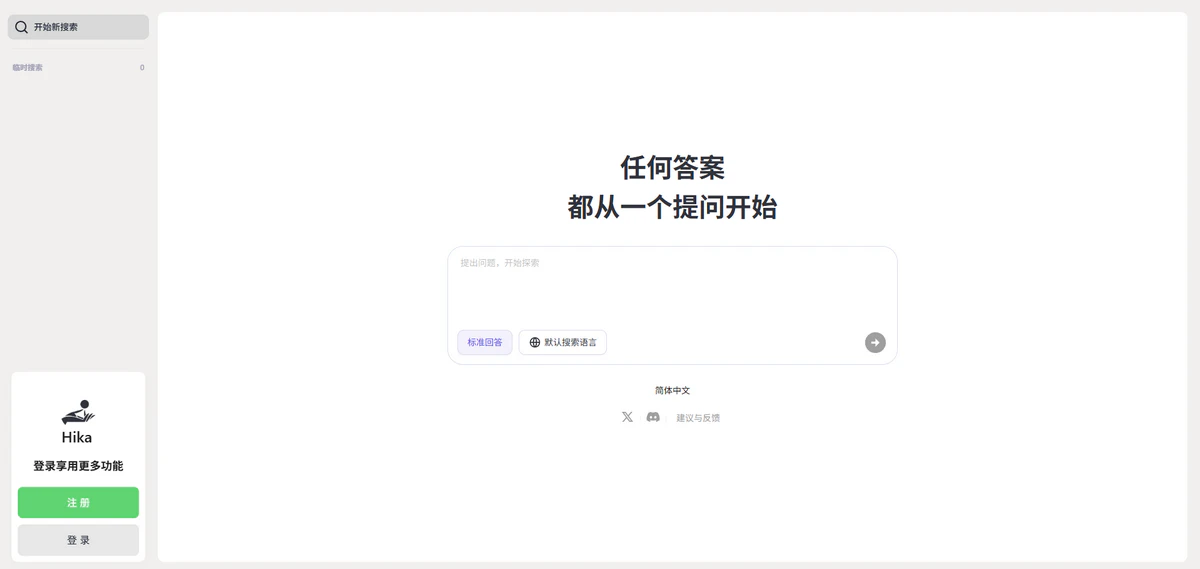Click the 任何答案 headline text
The width and height of the screenshot is (1200, 569).
[672, 167]
